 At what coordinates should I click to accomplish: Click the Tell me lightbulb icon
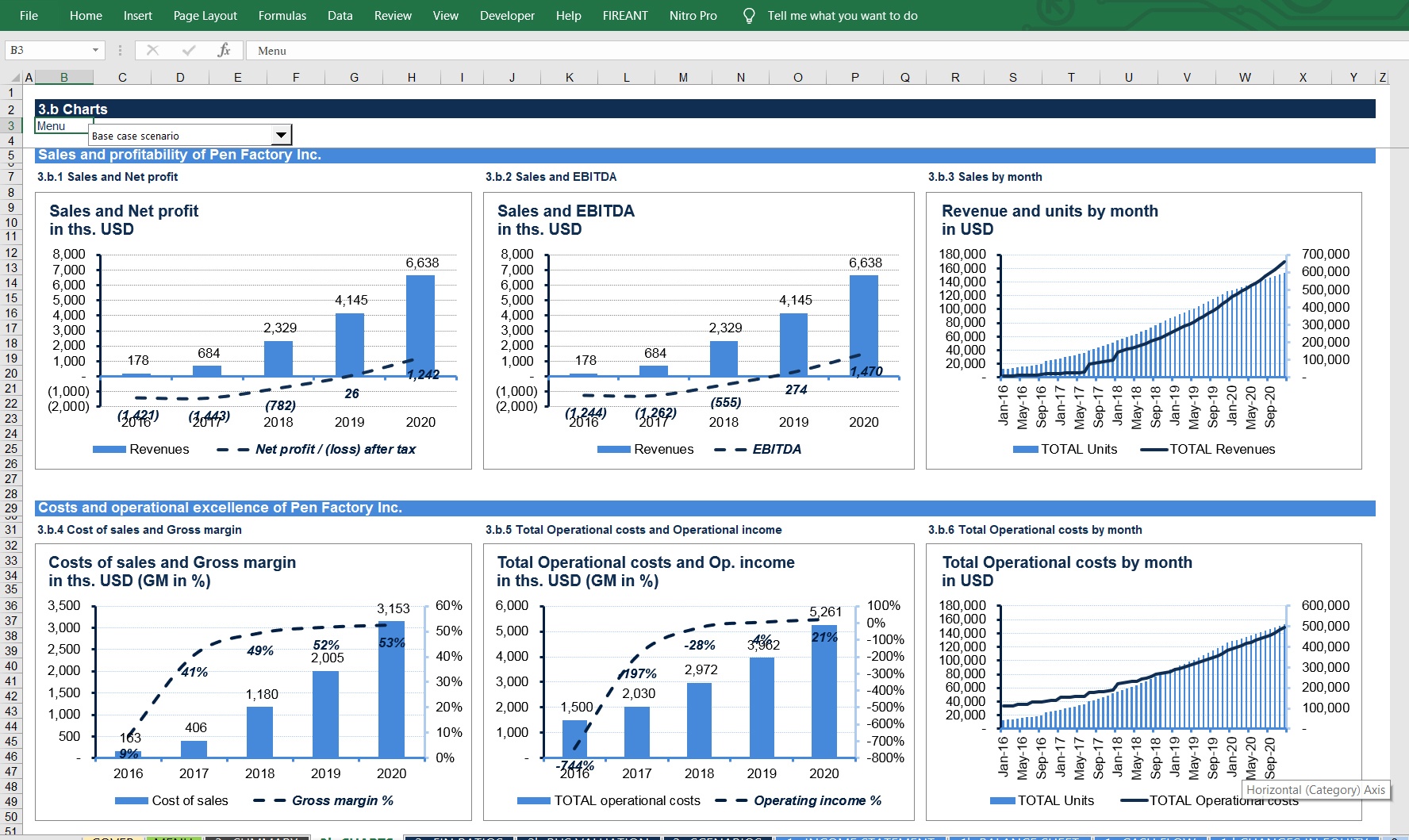click(748, 16)
